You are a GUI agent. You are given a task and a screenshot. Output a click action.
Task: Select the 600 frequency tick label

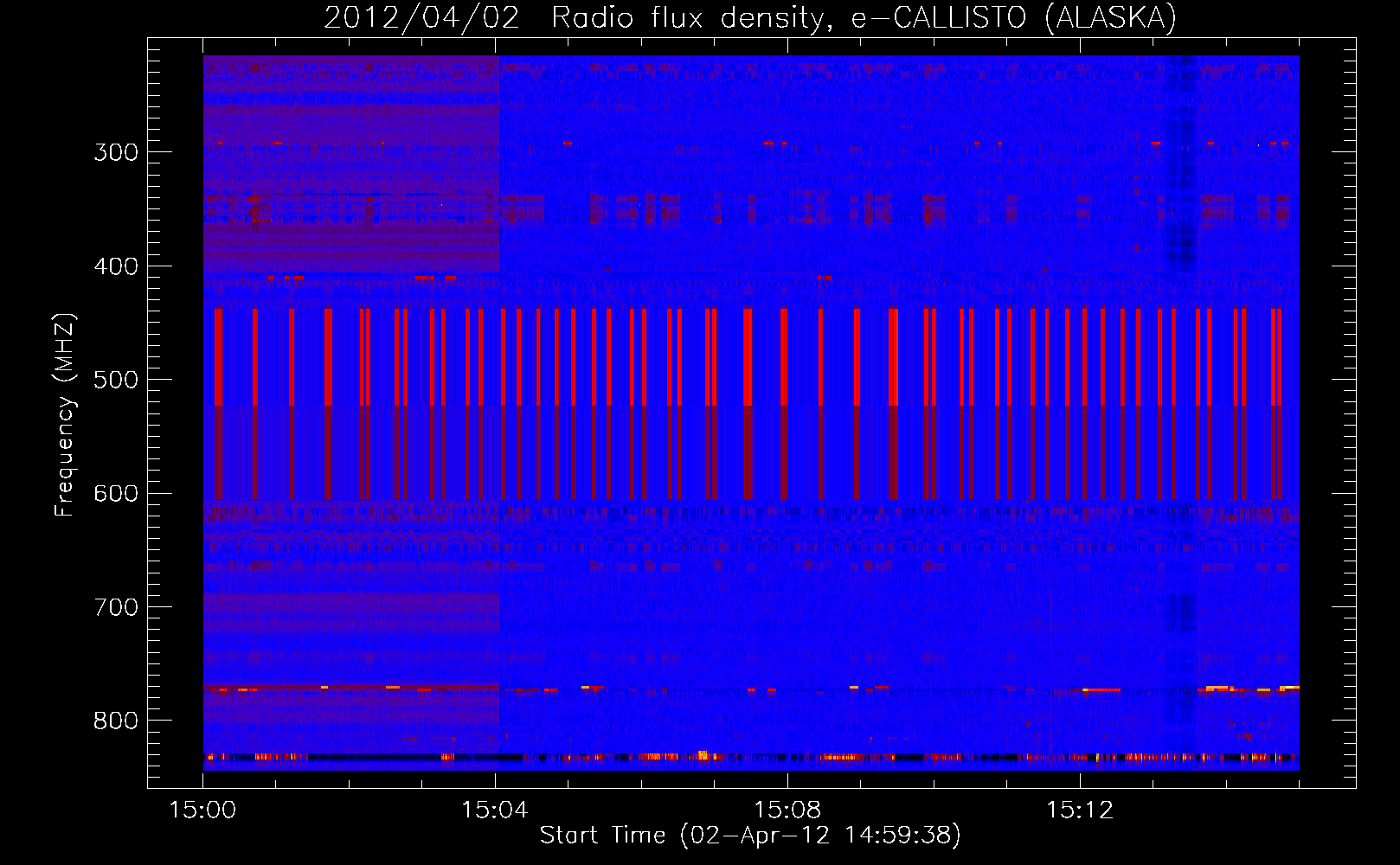116,494
